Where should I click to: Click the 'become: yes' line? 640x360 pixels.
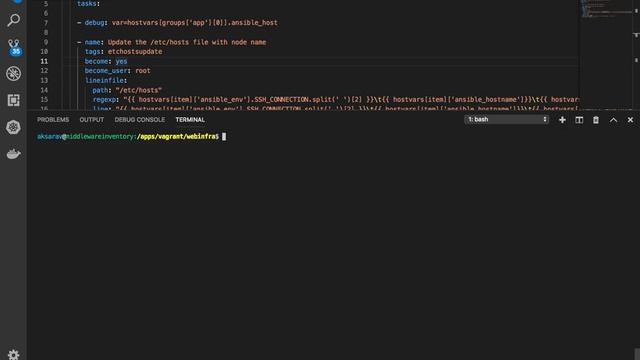click(106, 61)
